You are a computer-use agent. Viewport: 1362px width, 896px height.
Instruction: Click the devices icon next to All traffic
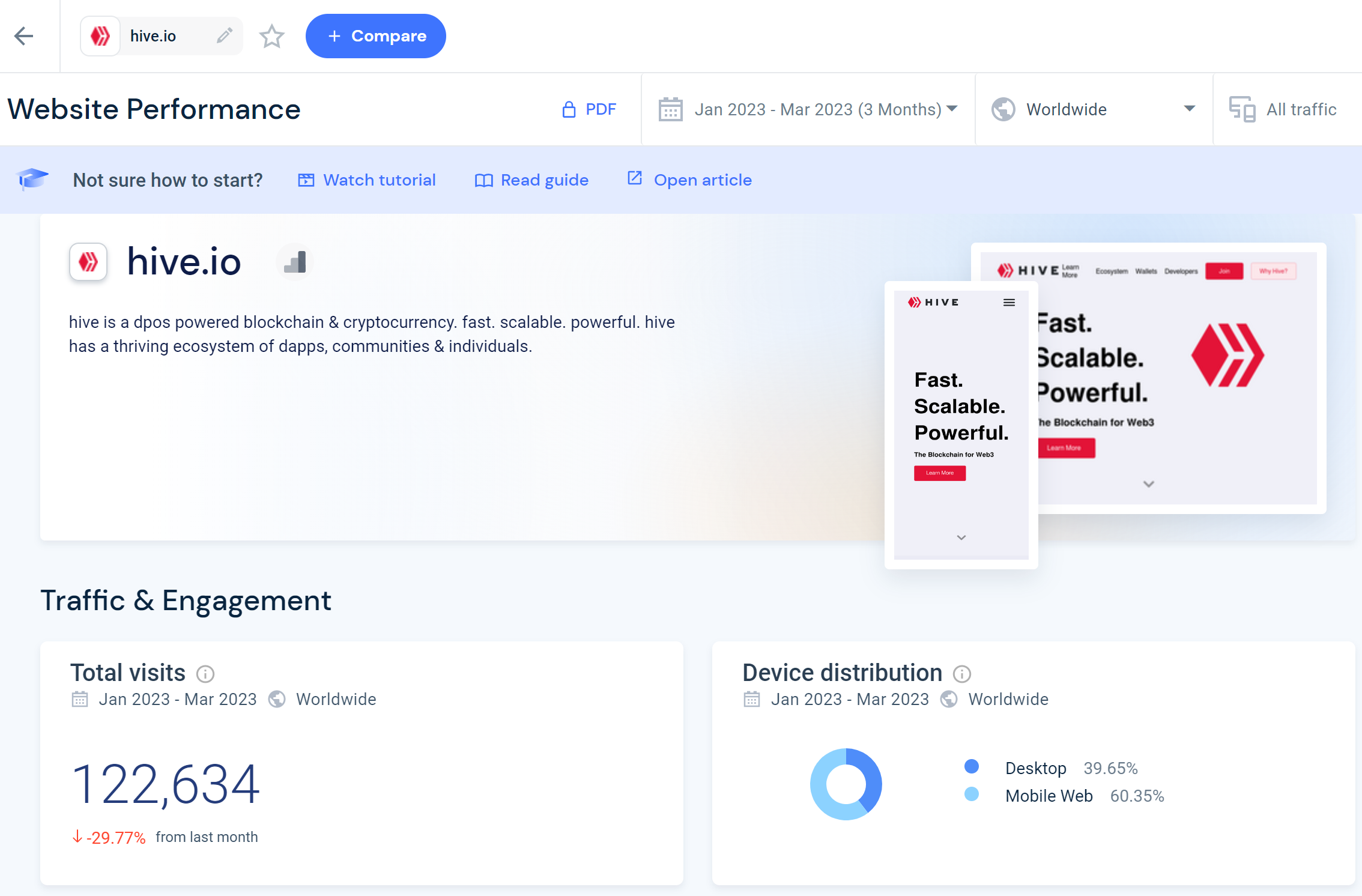click(x=1242, y=109)
